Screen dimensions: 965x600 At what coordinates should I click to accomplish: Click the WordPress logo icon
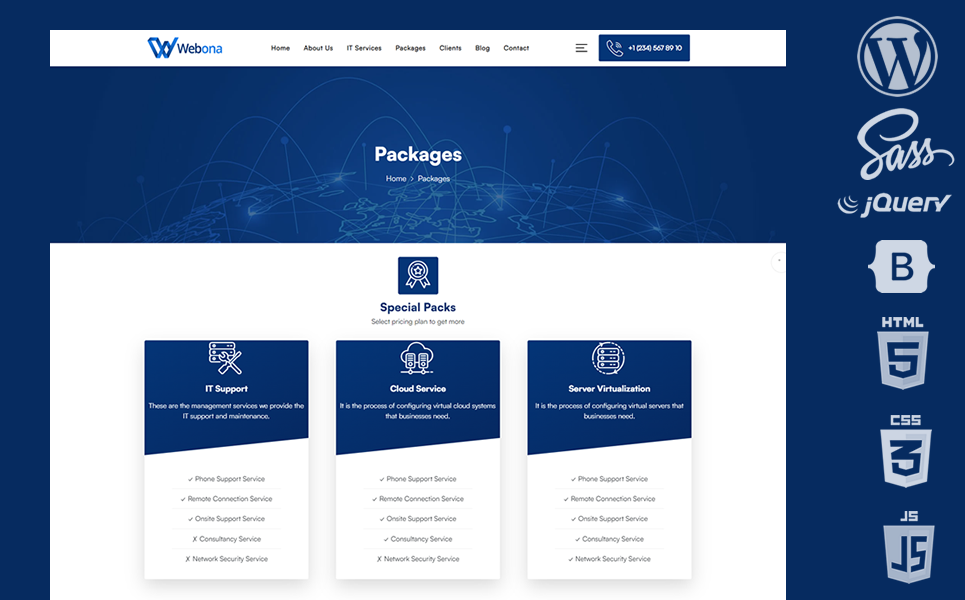click(x=897, y=56)
